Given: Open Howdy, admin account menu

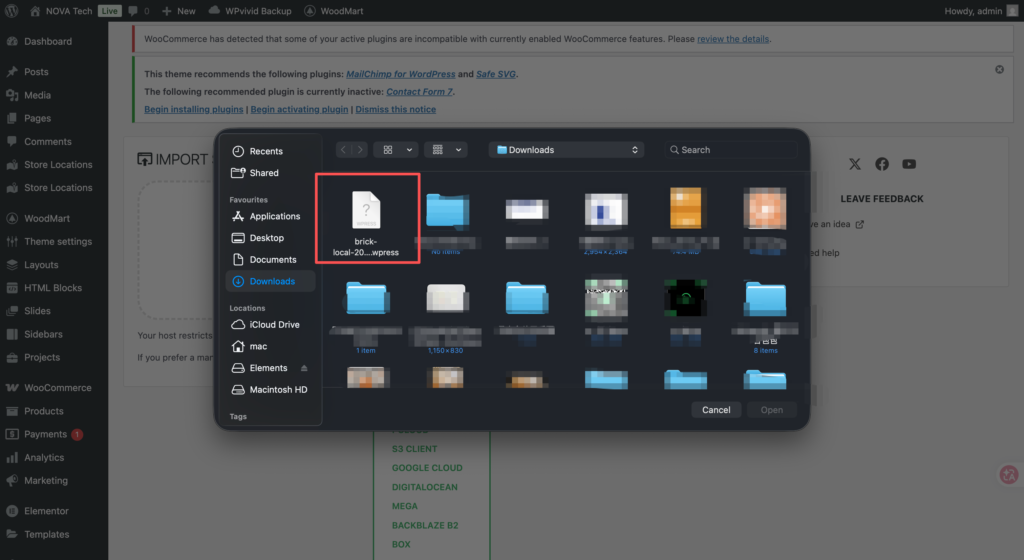Looking at the screenshot, I should click(x=981, y=10).
